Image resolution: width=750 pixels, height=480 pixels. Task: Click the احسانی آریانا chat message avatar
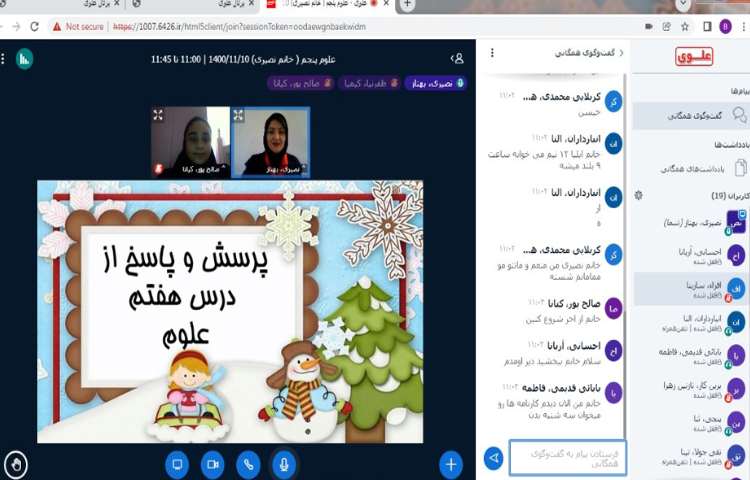pos(613,351)
